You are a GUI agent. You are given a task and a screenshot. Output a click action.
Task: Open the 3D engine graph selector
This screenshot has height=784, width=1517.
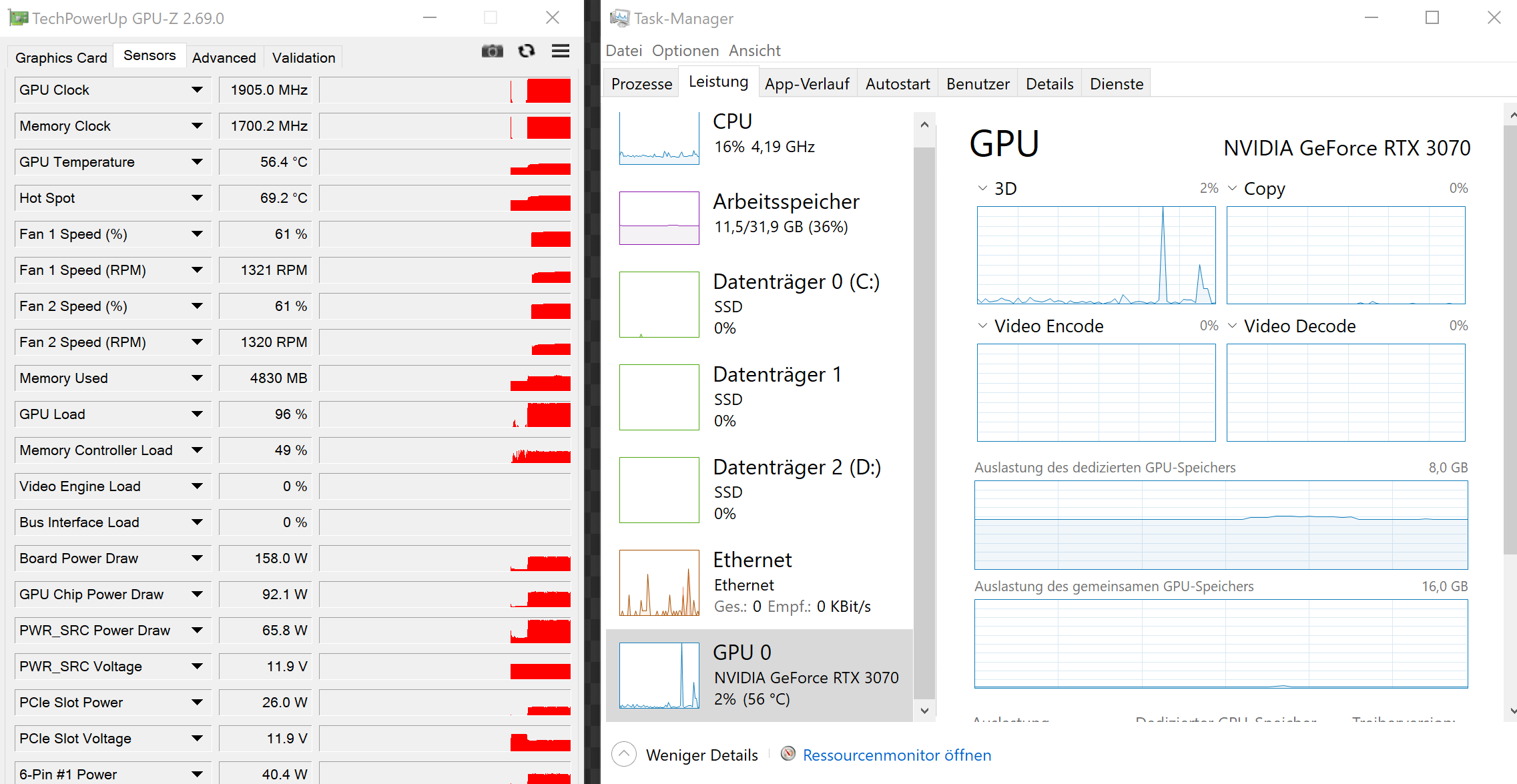click(x=982, y=188)
